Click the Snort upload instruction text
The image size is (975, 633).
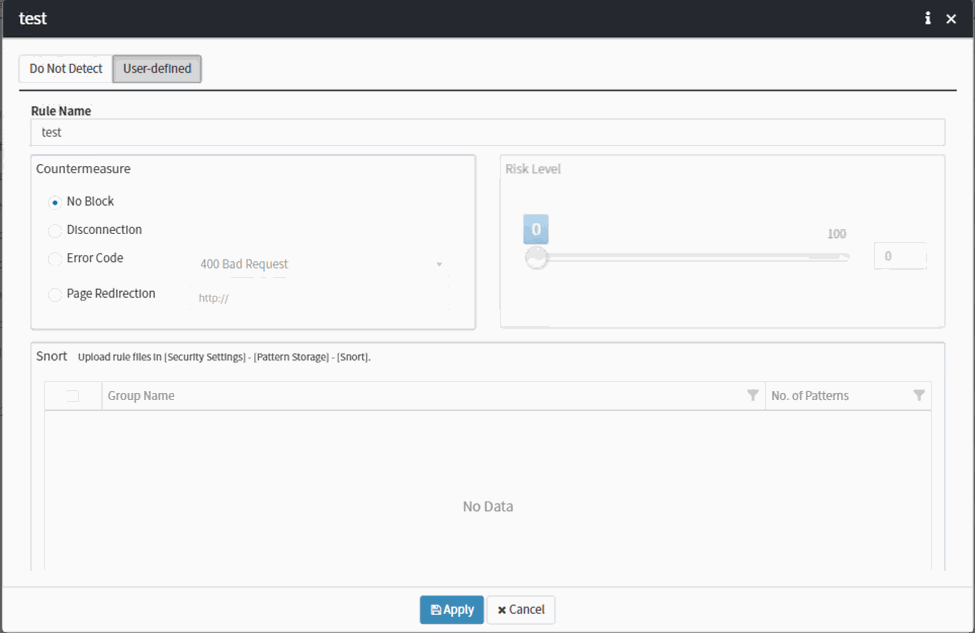[224, 357]
